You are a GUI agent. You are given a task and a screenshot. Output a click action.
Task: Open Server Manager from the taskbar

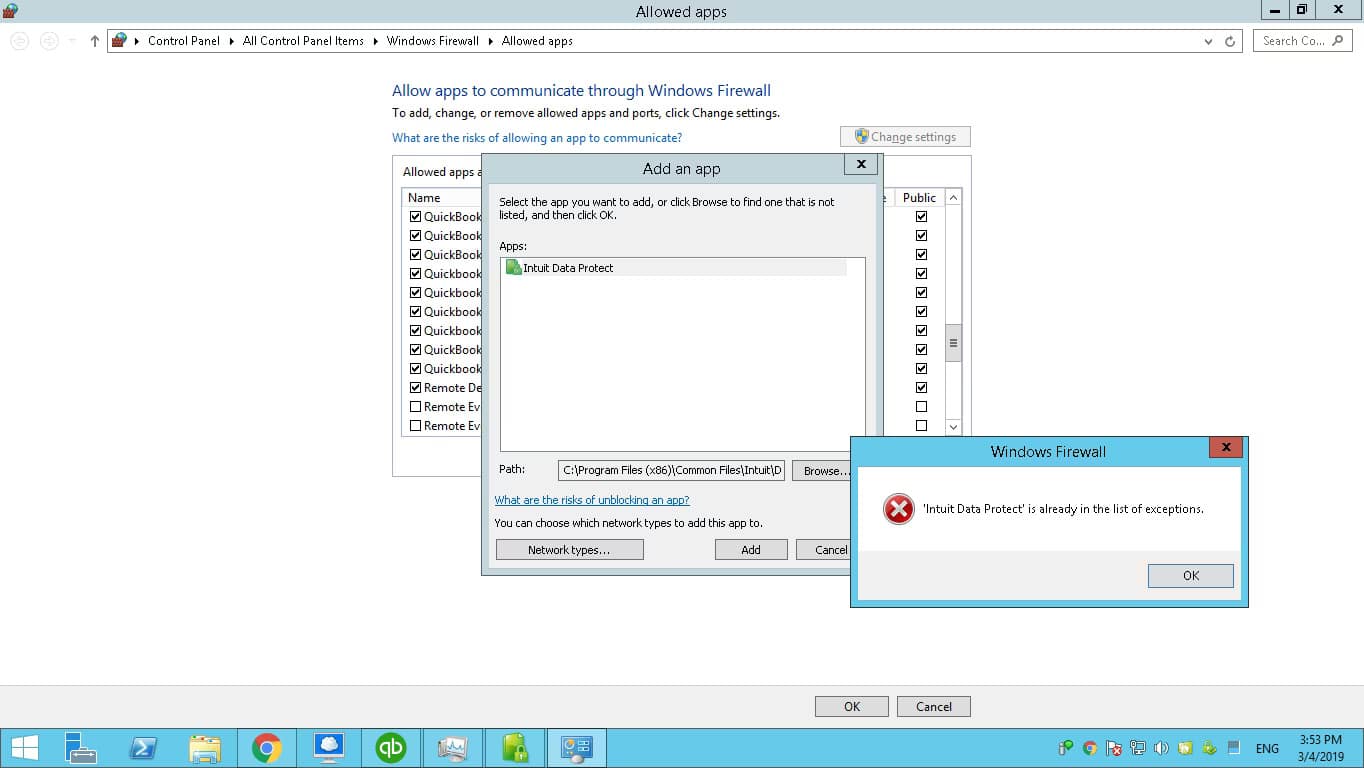[x=81, y=748]
